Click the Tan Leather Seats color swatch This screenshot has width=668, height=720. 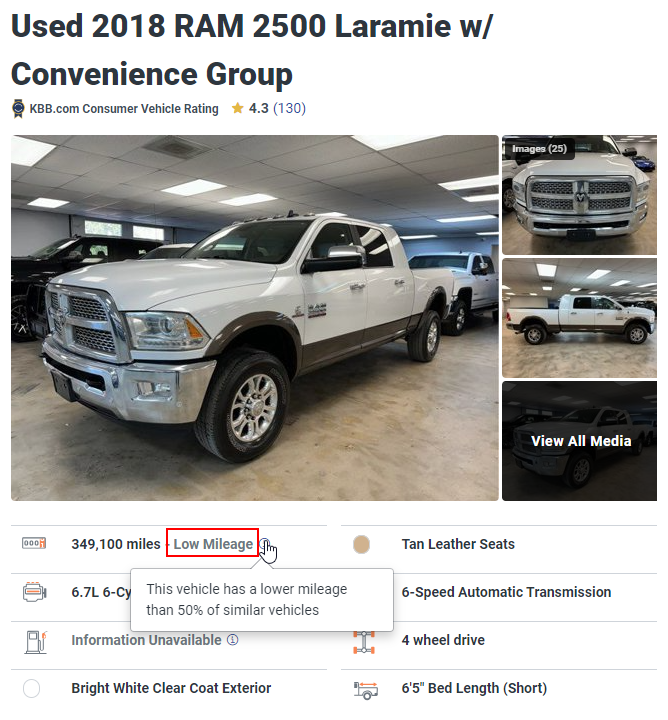pyautogui.click(x=361, y=544)
